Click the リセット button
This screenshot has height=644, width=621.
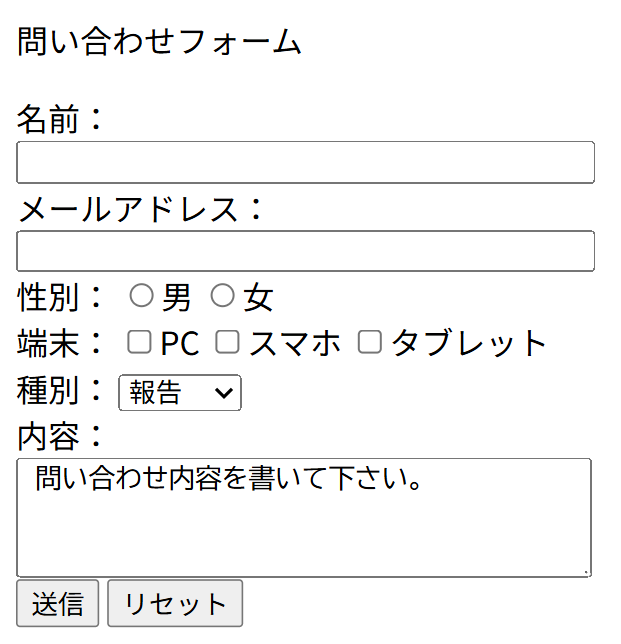tap(175, 604)
